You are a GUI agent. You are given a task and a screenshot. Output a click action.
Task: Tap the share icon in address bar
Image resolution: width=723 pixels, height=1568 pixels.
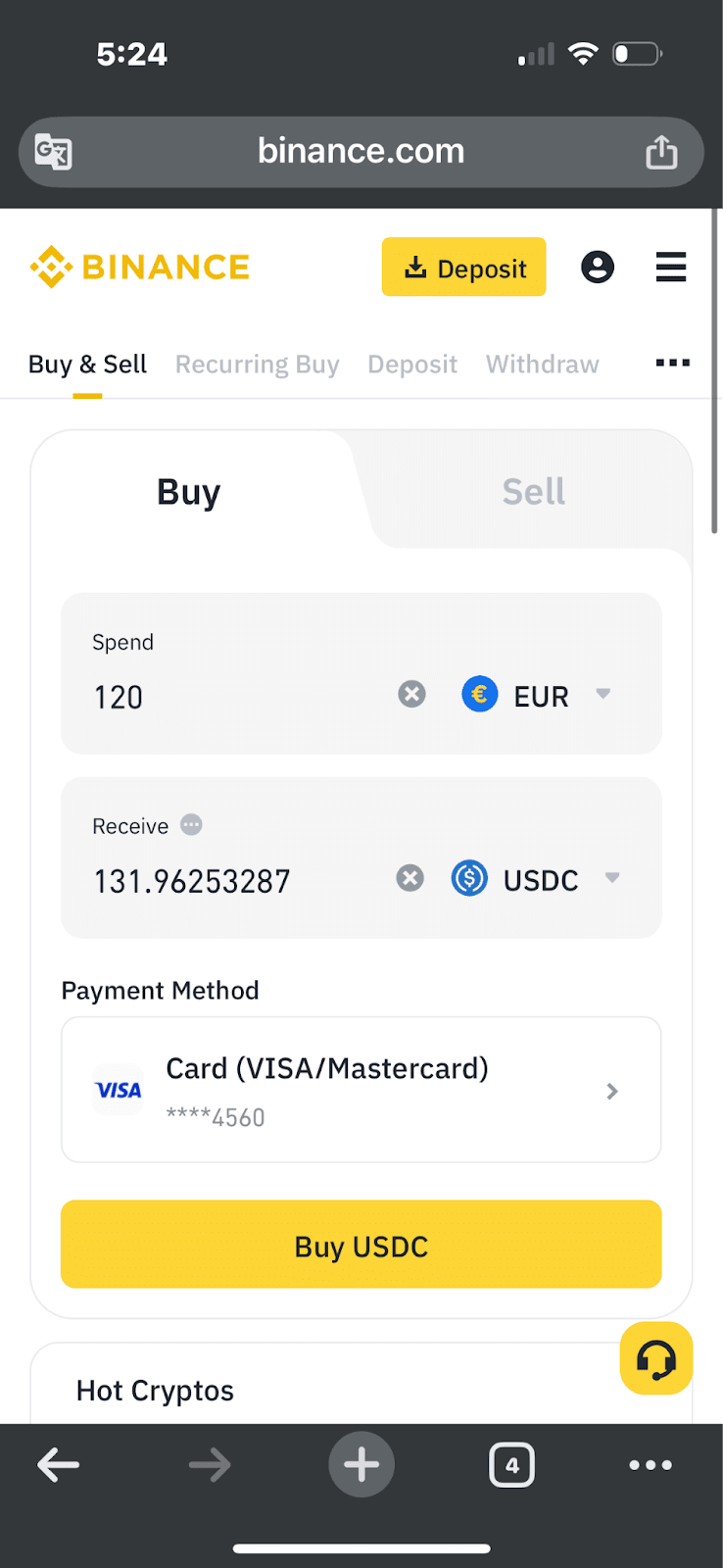tap(661, 152)
